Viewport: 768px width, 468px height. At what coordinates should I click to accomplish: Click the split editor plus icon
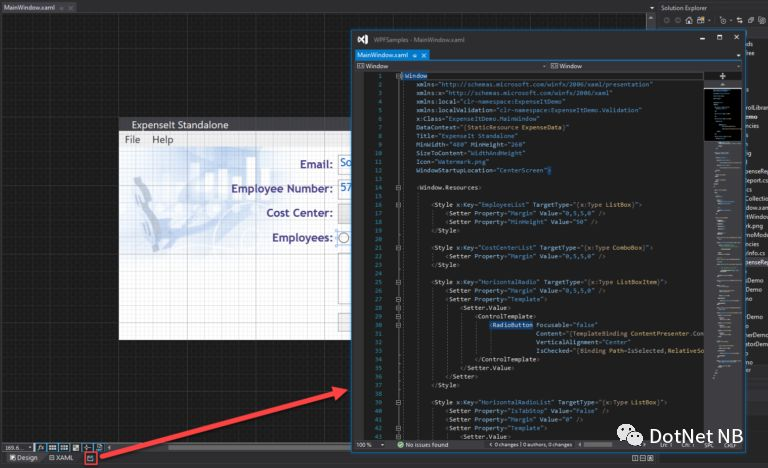[x=722, y=76]
